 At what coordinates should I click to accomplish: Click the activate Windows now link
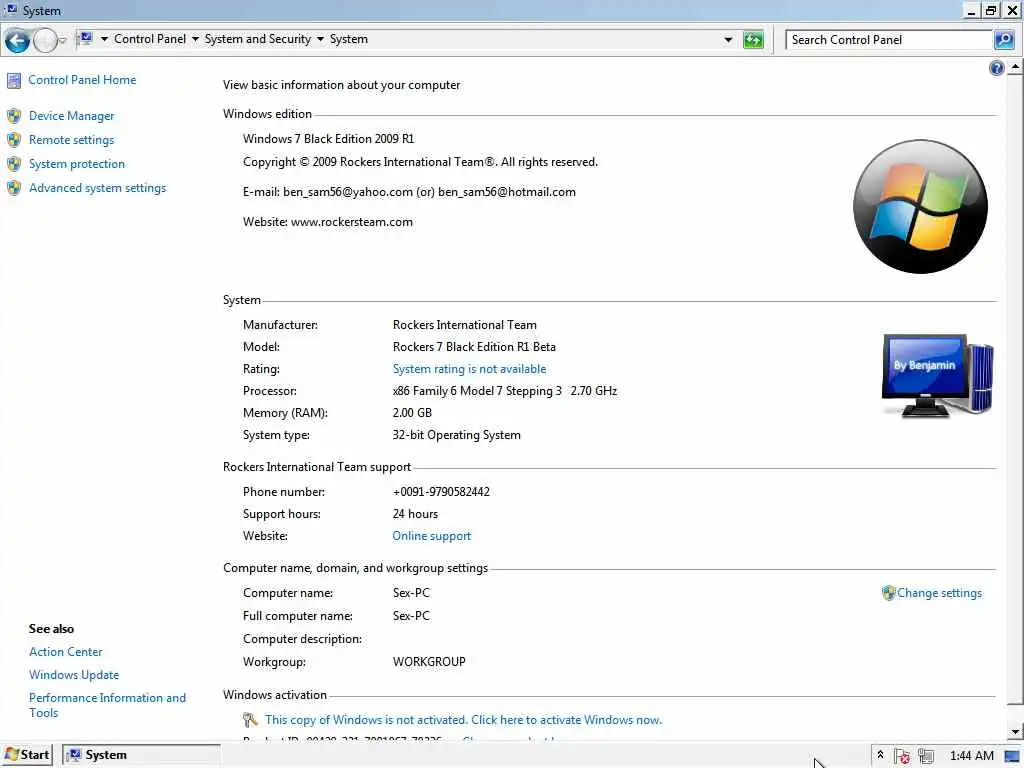pos(463,720)
